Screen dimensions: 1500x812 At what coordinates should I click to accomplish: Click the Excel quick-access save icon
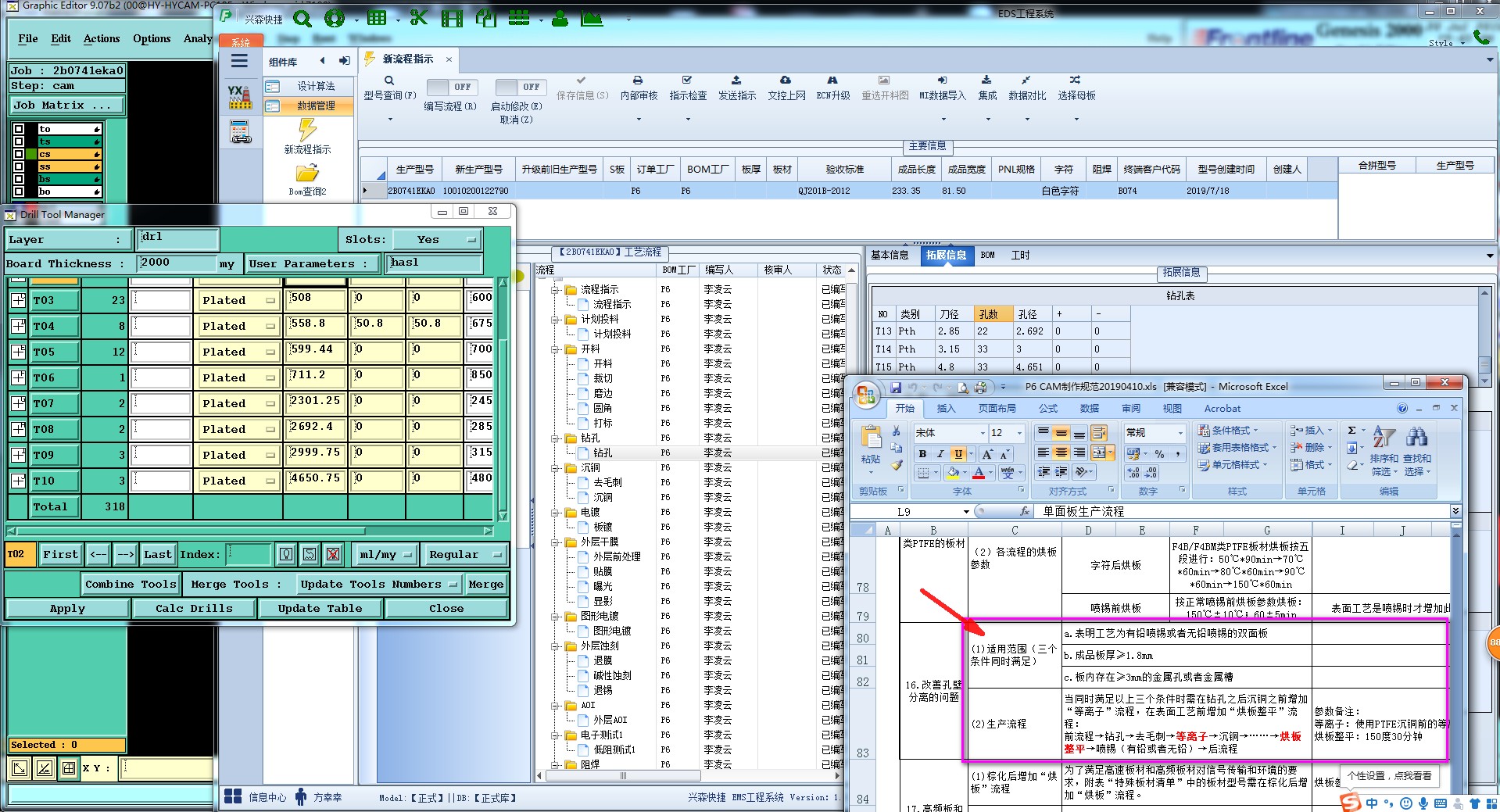(896, 387)
